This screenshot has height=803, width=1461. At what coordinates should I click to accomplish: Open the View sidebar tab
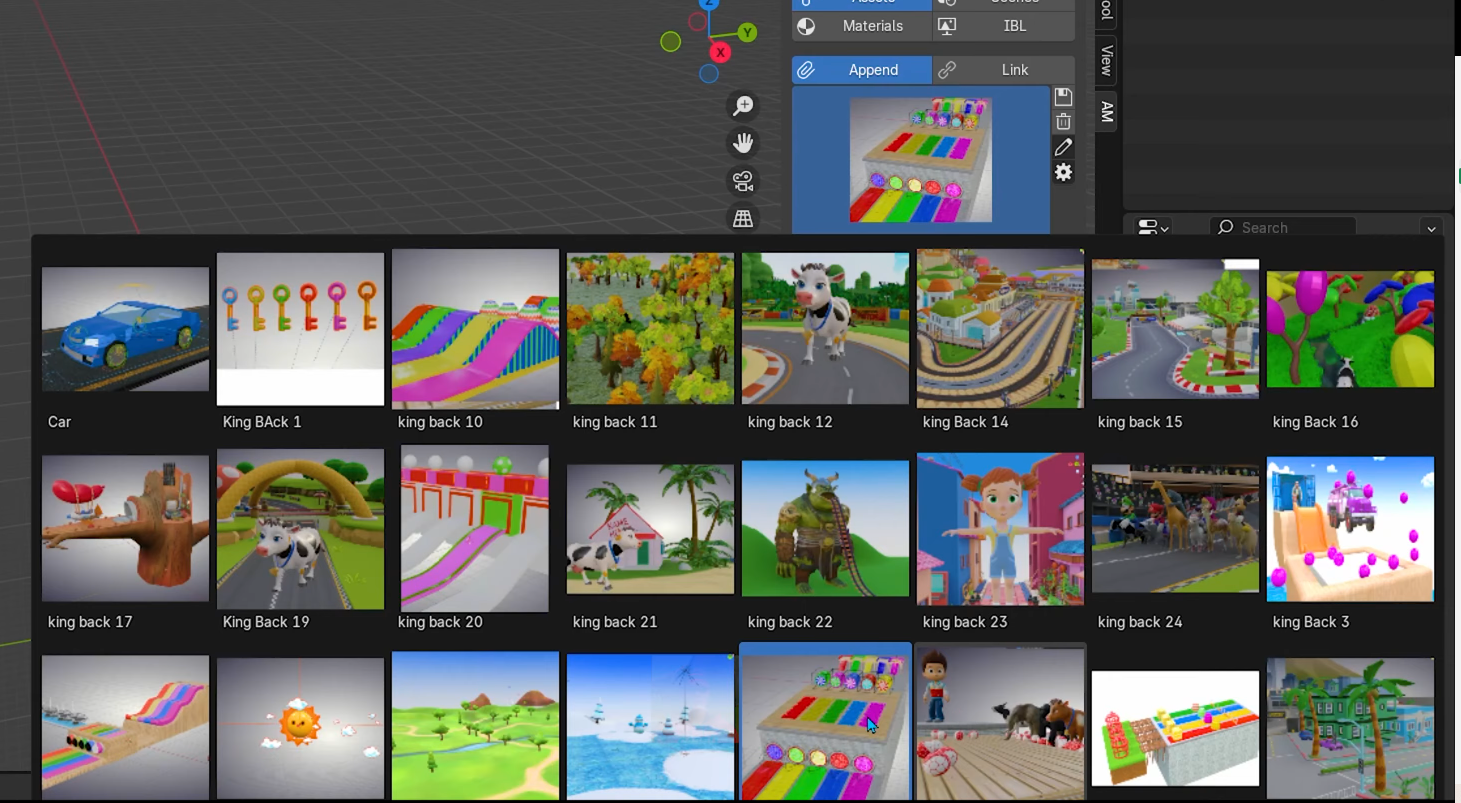(1107, 60)
